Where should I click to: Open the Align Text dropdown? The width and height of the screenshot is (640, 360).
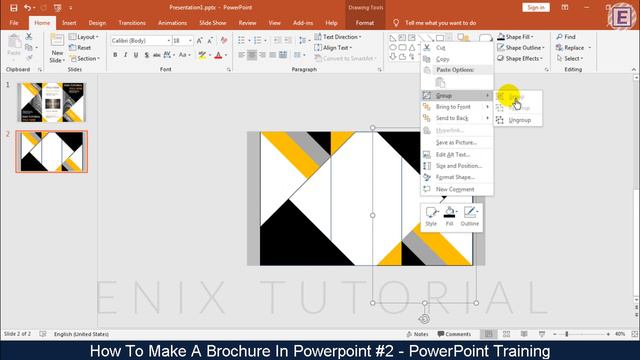333,47
